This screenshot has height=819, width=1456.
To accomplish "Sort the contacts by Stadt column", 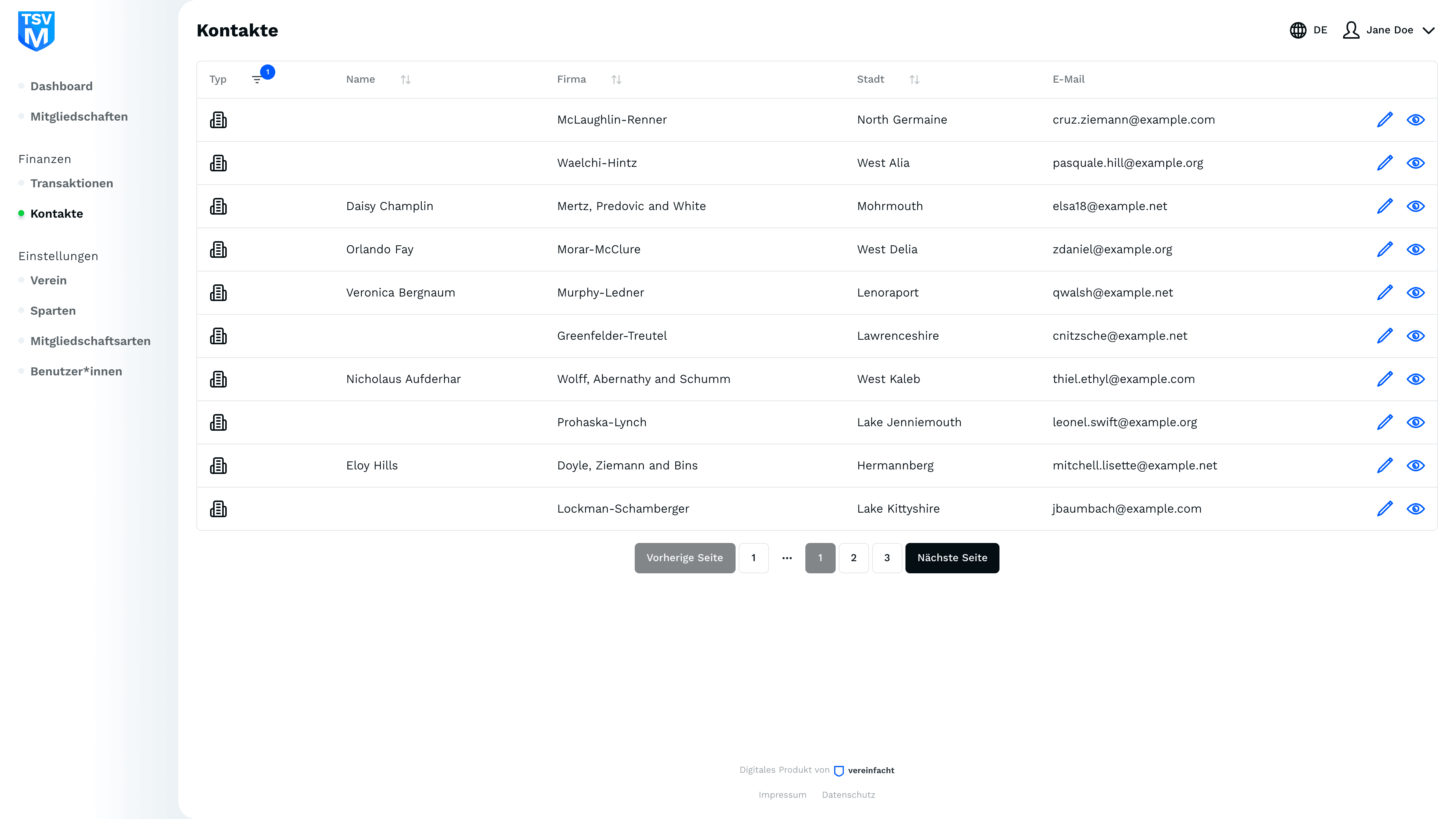I will pyautogui.click(x=914, y=80).
